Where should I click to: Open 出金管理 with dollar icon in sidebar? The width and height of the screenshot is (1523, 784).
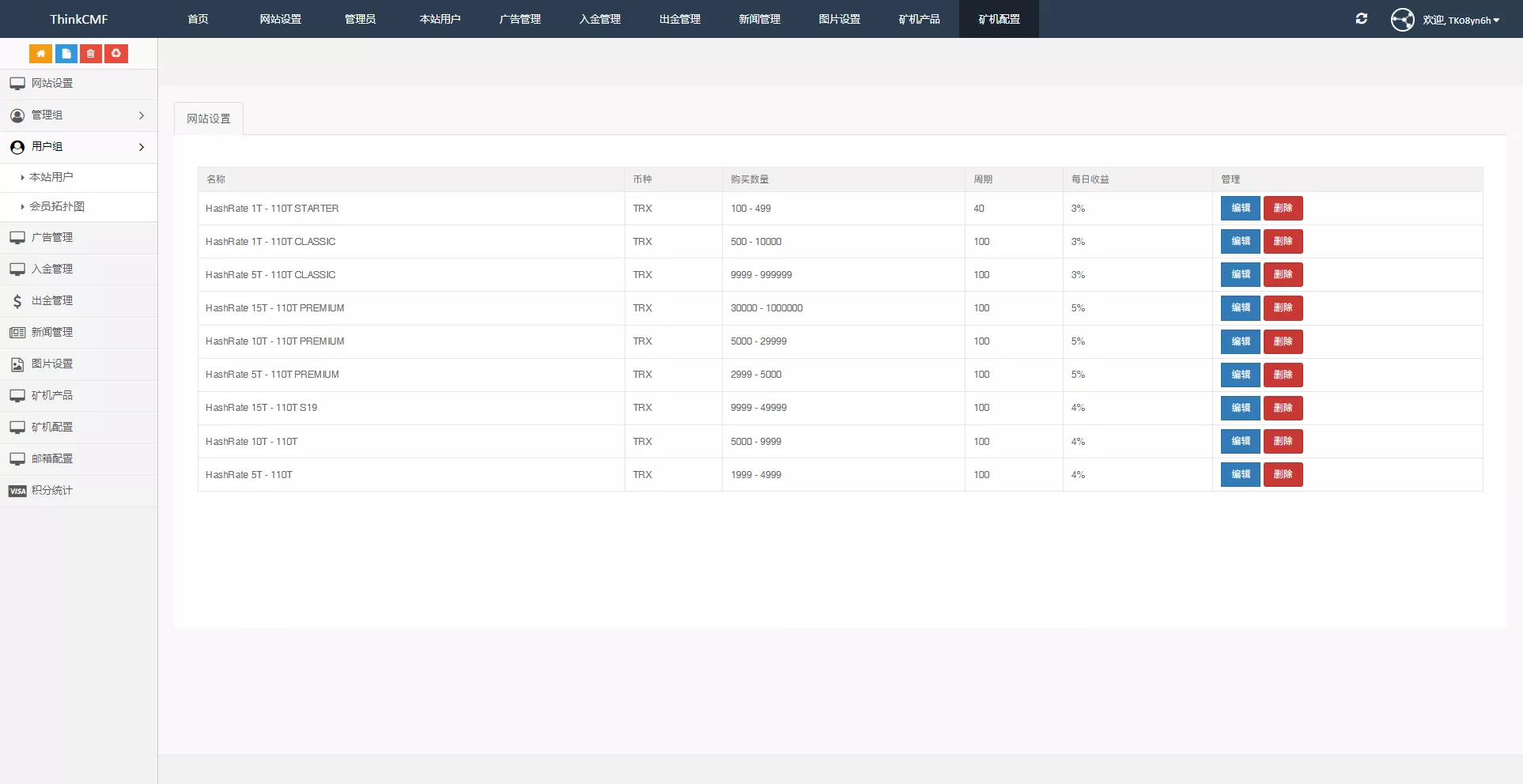click(x=51, y=301)
